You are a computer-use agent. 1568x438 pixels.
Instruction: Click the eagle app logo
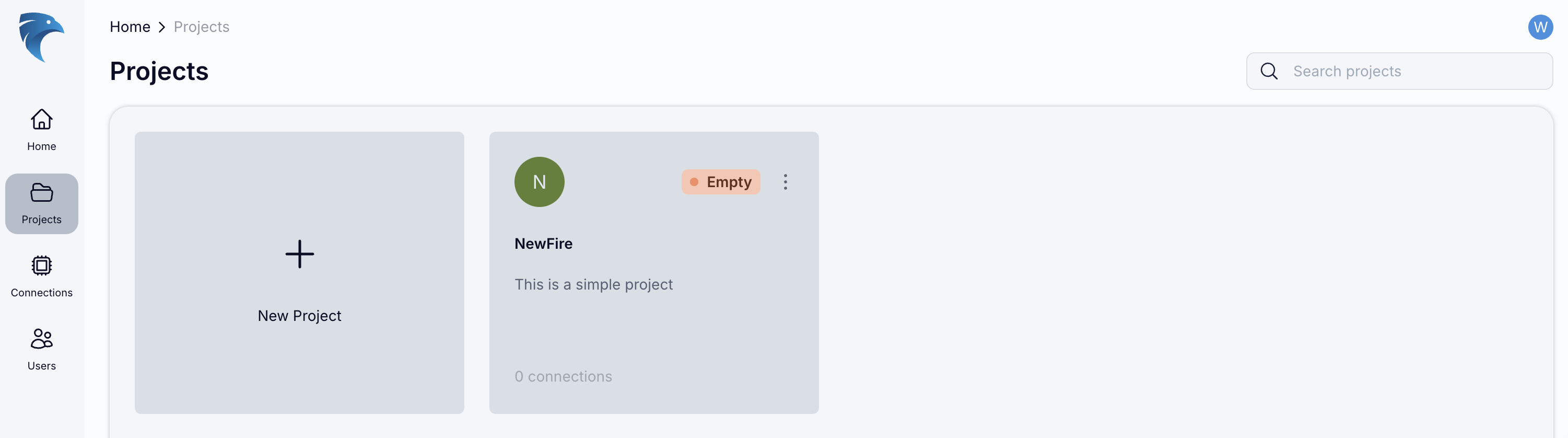tap(41, 38)
